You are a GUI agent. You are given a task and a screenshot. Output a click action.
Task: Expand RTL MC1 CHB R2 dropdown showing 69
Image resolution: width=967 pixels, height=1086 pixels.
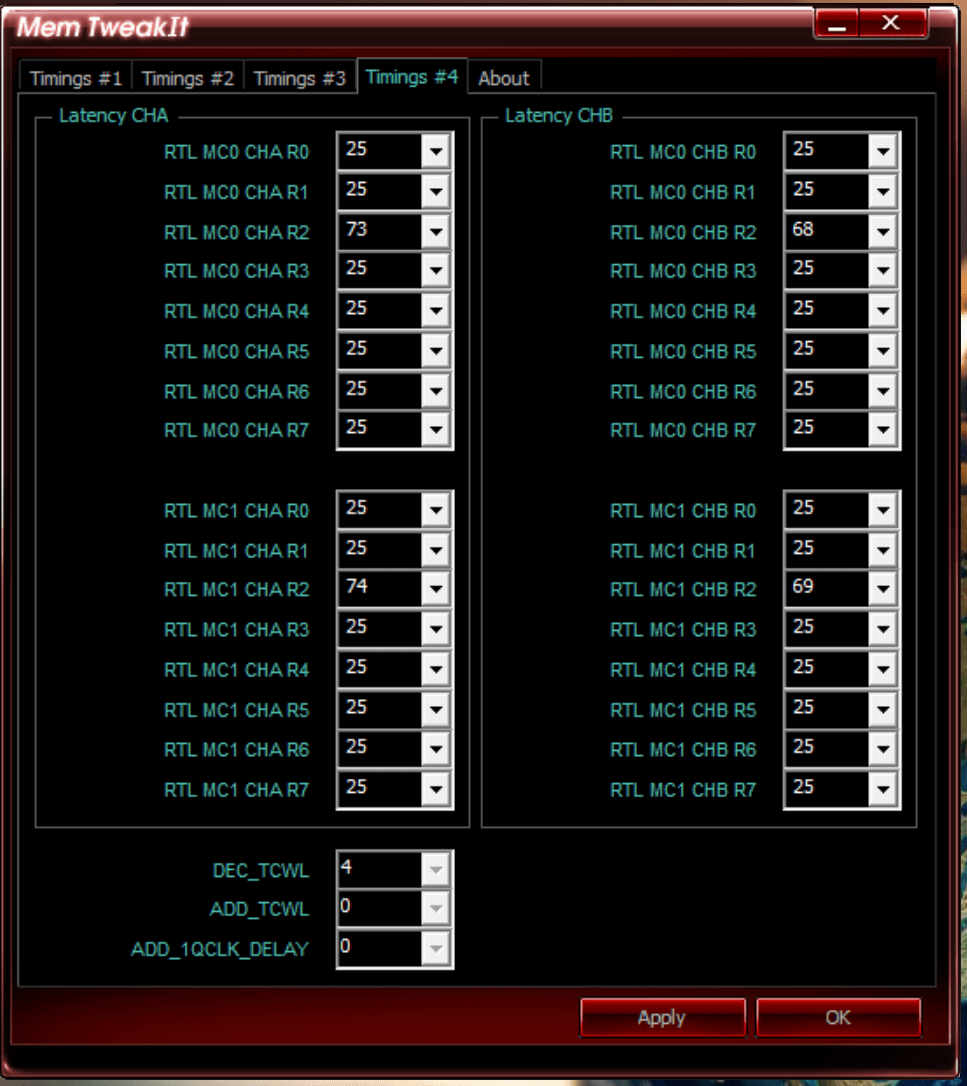[x=883, y=589]
